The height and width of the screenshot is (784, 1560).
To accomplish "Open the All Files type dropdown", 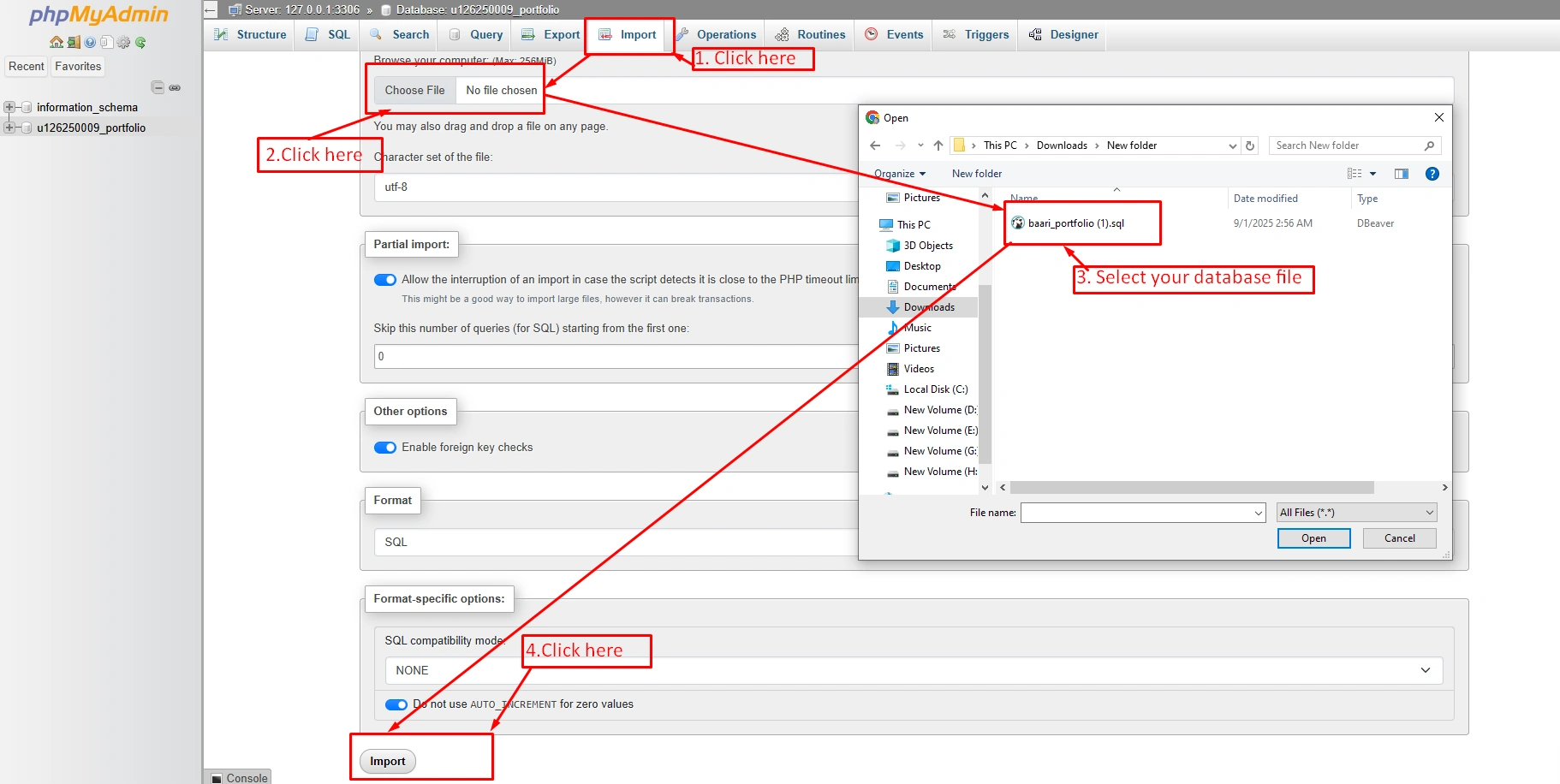I will click(1356, 513).
